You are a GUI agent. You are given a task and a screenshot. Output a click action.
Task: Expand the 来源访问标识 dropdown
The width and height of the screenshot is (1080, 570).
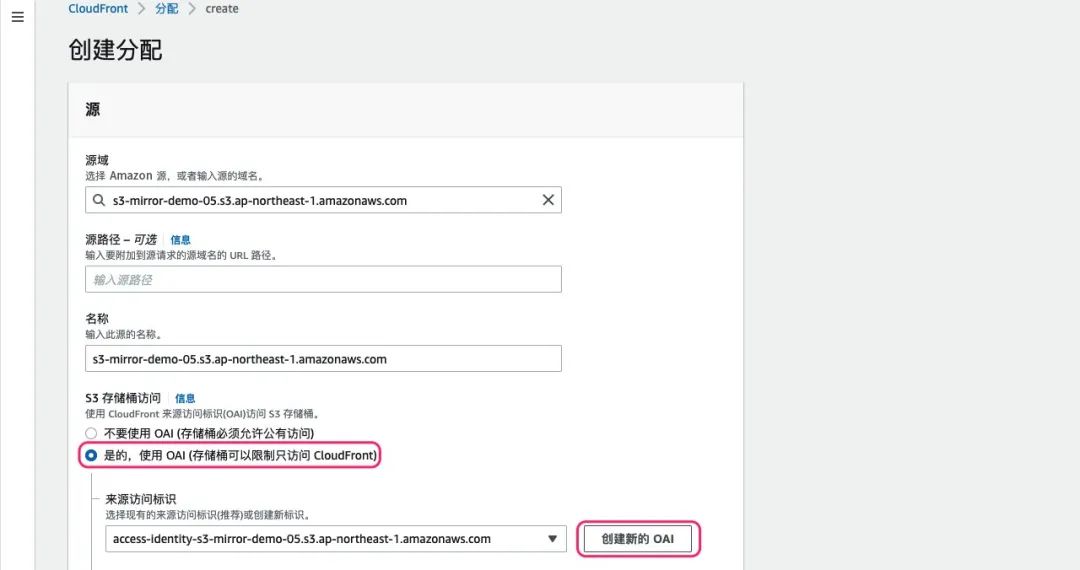click(335, 539)
